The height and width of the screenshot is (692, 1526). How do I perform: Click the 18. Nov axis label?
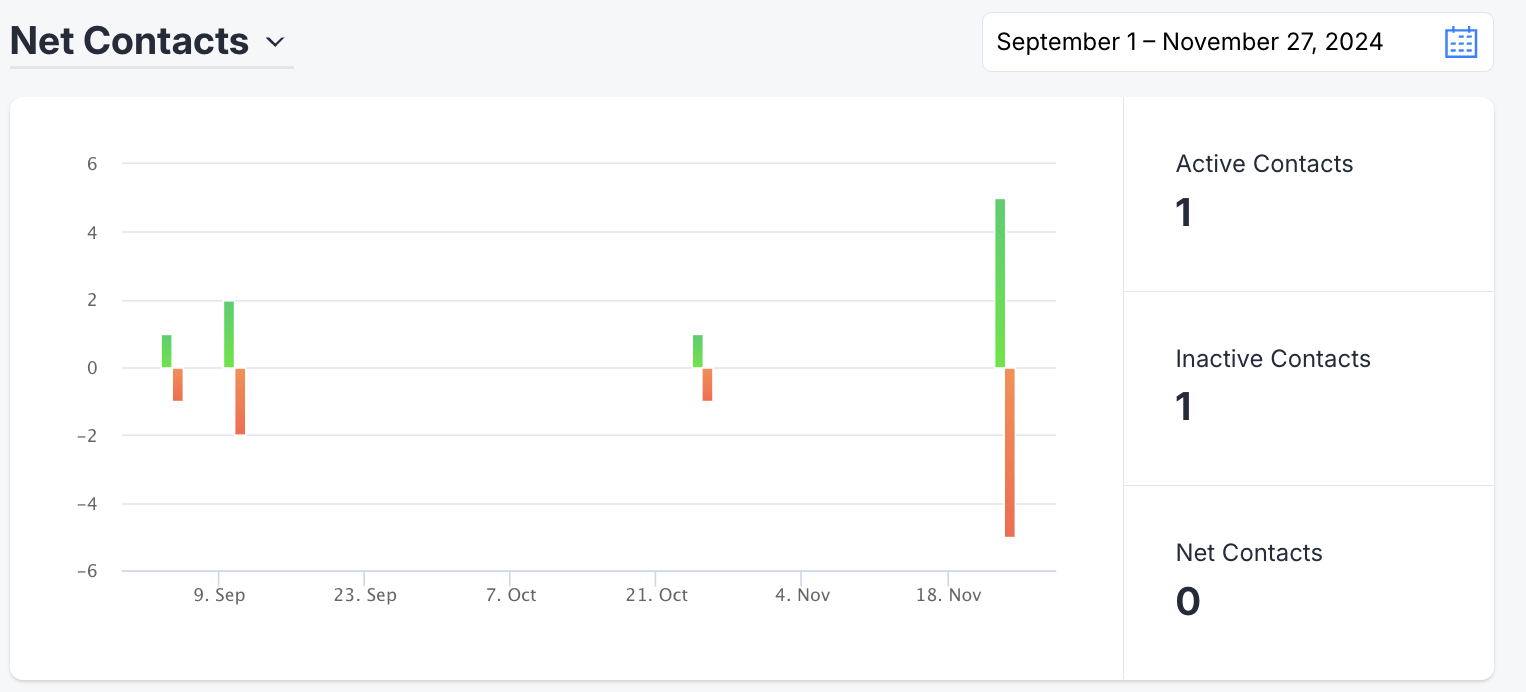click(948, 595)
